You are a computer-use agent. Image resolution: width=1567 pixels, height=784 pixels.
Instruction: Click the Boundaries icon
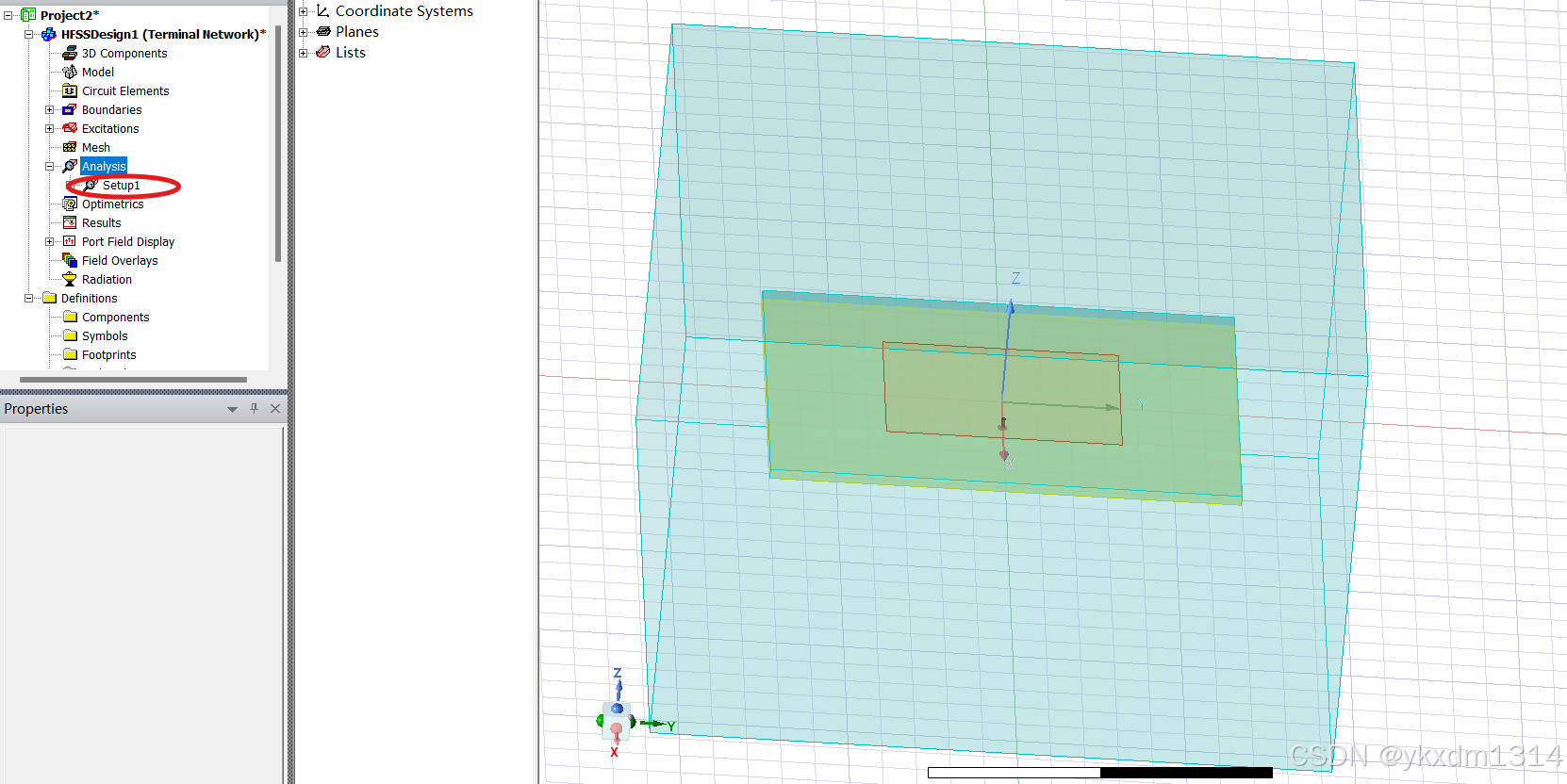[70, 109]
